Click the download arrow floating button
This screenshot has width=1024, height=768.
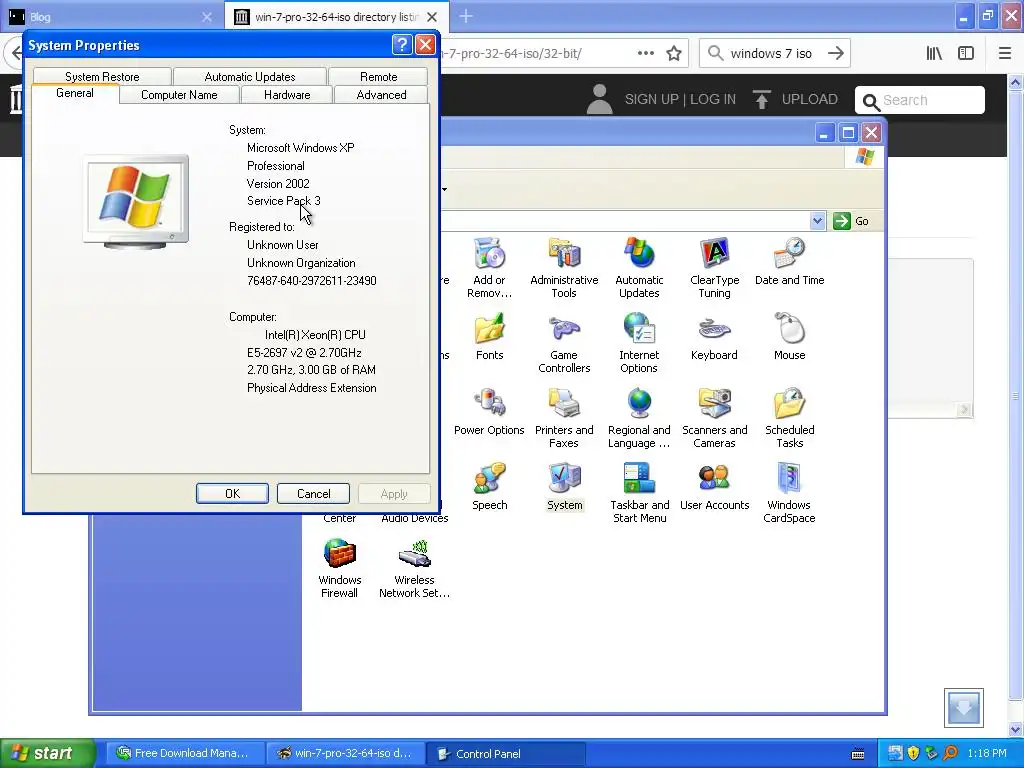[x=963, y=707]
